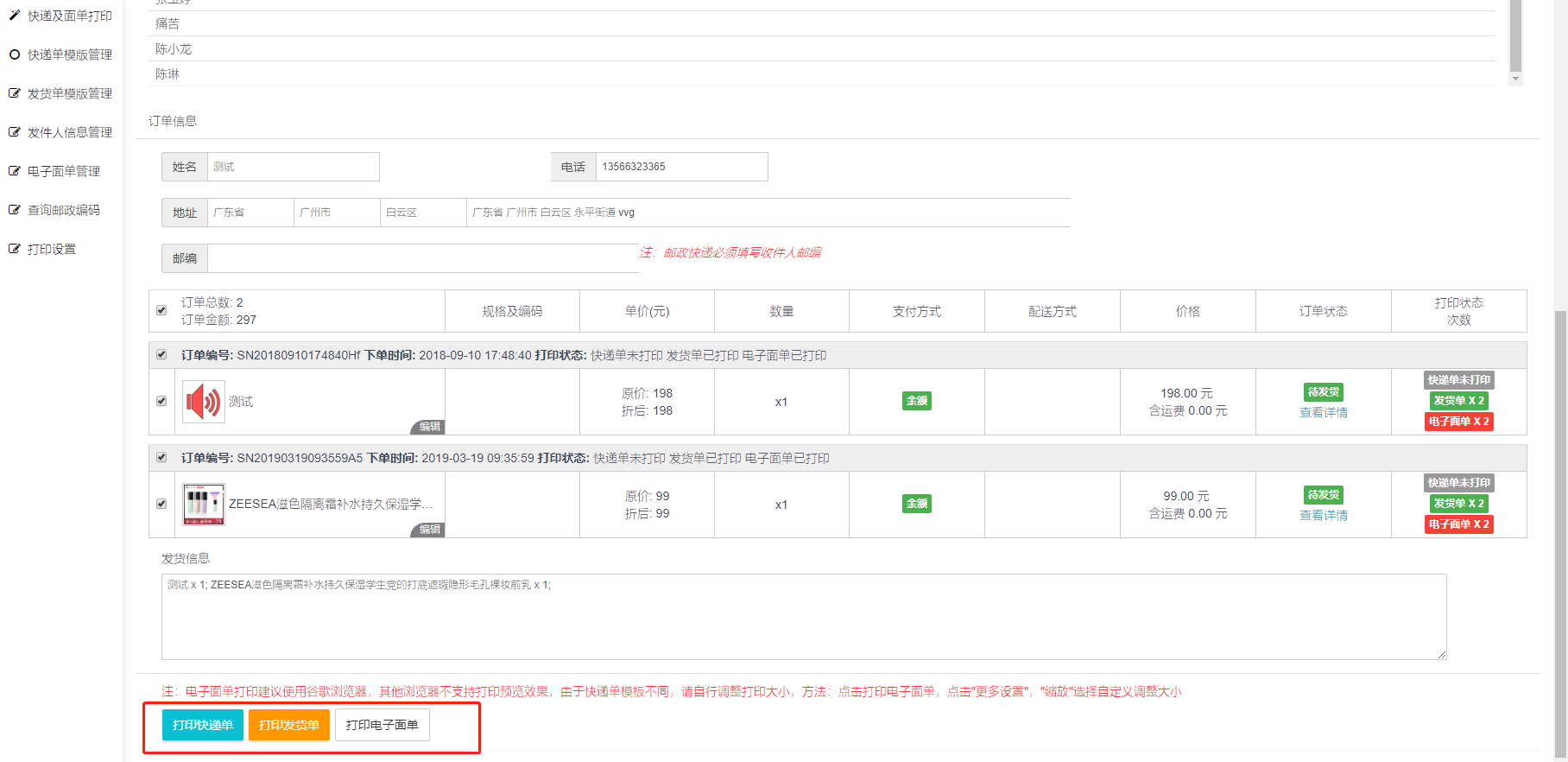This screenshot has width=1568, height=762.
Task: Click the pencil icon beside 快递及面单打印
Action: point(15,16)
